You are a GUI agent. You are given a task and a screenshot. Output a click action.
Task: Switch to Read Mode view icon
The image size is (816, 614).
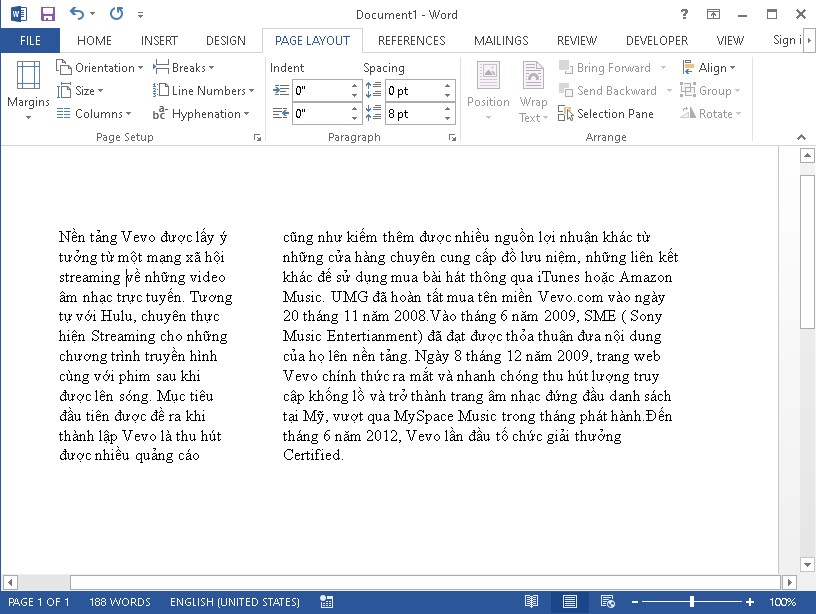(x=531, y=602)
